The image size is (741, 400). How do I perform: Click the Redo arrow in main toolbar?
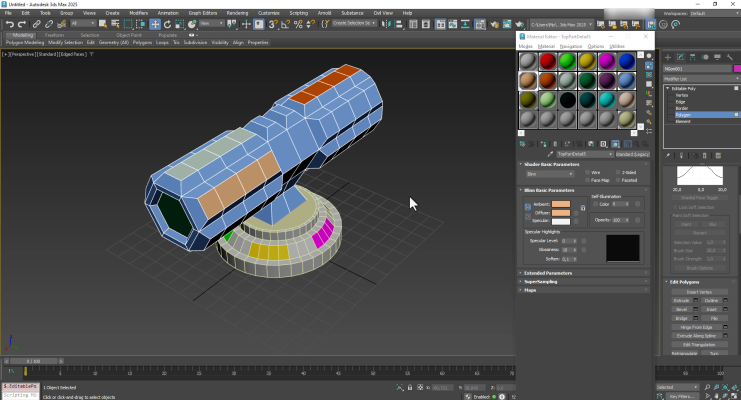pos(21,23)
